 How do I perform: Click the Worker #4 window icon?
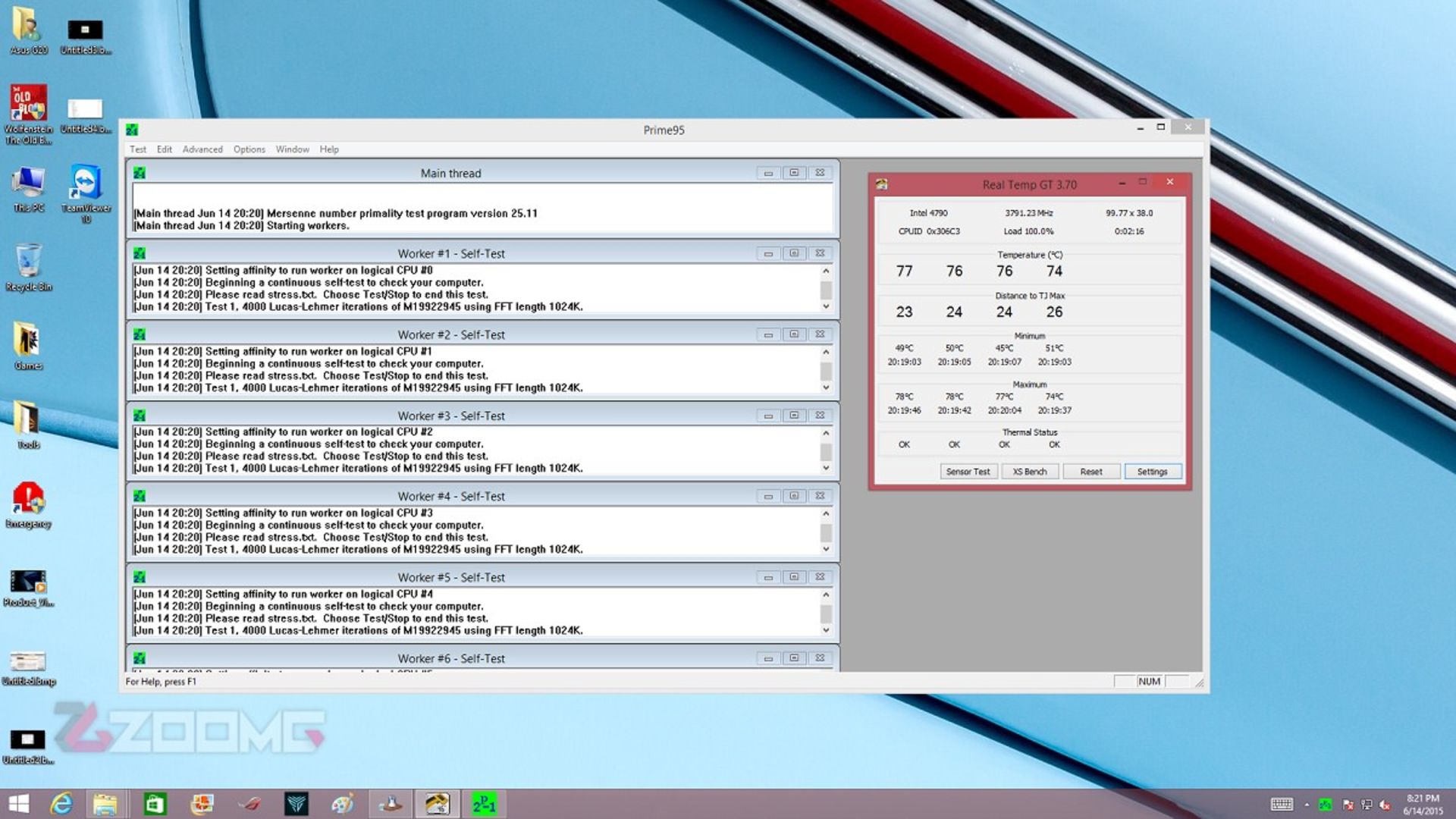(140, 496)
